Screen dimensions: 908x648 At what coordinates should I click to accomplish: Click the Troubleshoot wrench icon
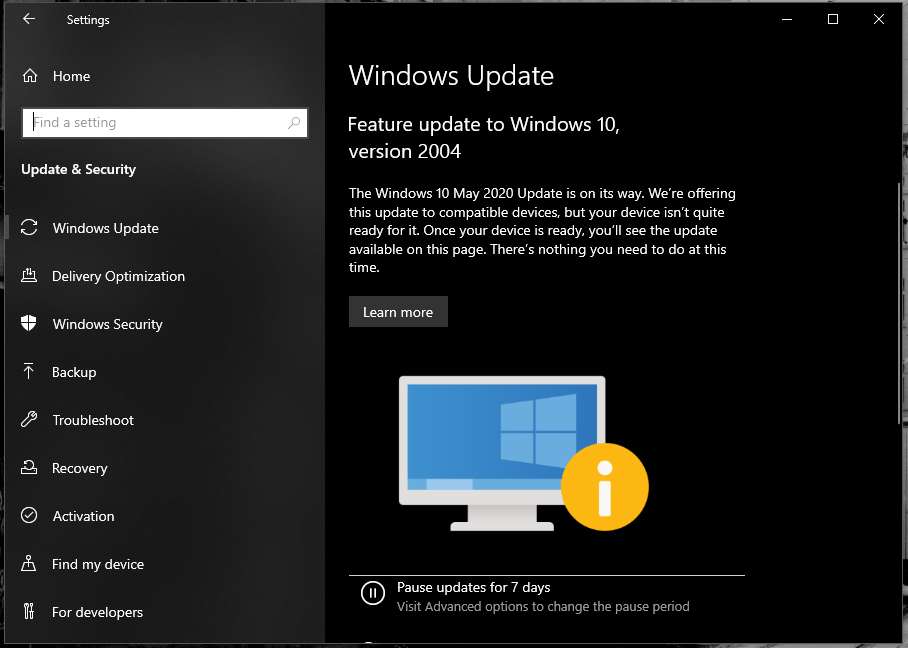[29, 419]
